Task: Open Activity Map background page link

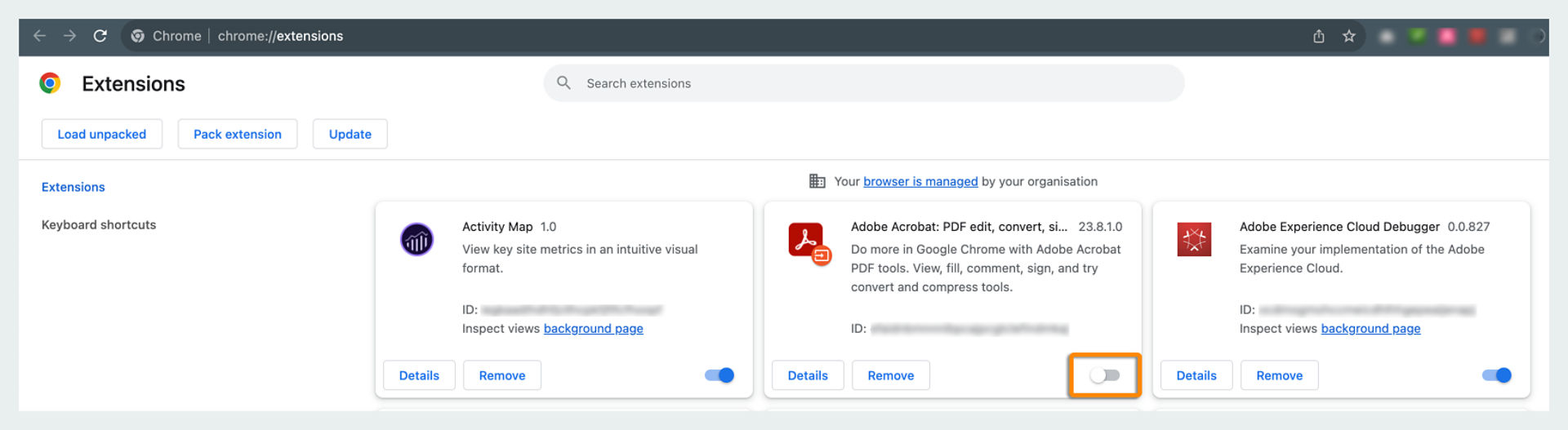Action: pyautogui.click(x=594, y=328)
